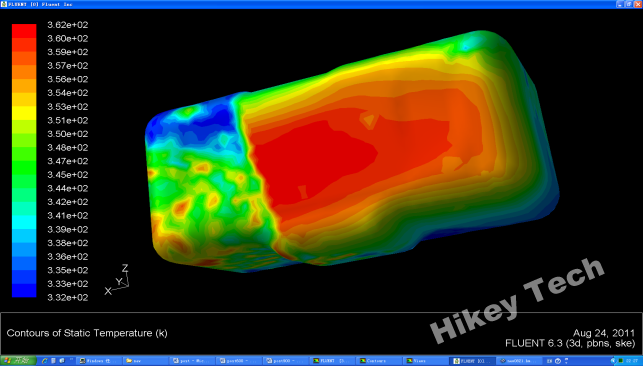Click the red 3.62e+02 legend color band
Viewport: 643px width, 366px height.
click(24, 31)
